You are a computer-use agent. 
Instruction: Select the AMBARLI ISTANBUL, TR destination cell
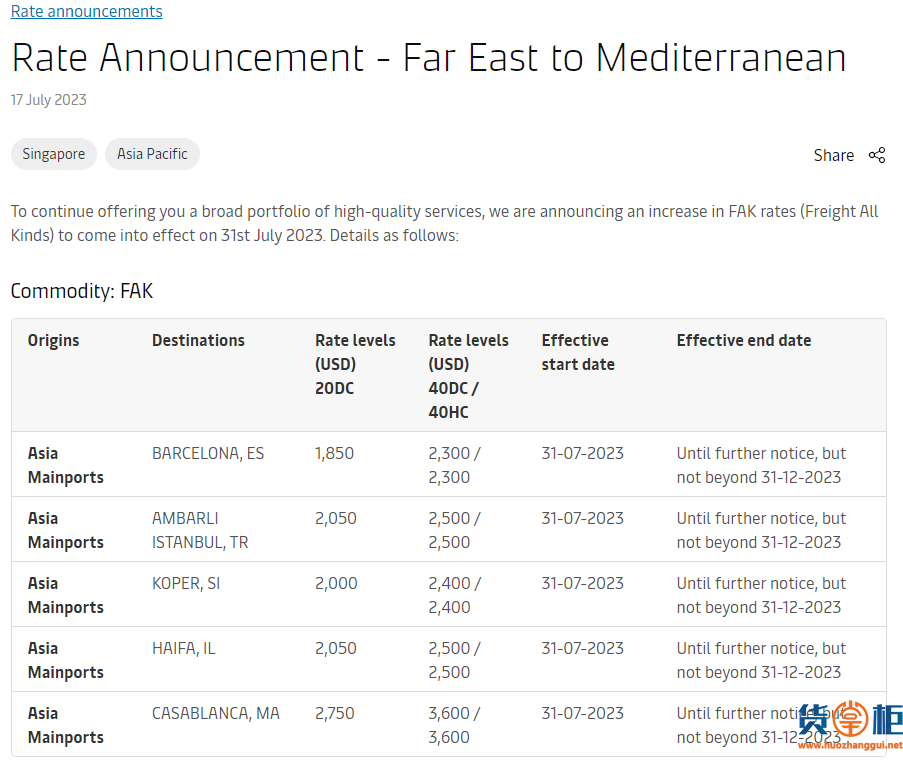[x=200, y=530]
